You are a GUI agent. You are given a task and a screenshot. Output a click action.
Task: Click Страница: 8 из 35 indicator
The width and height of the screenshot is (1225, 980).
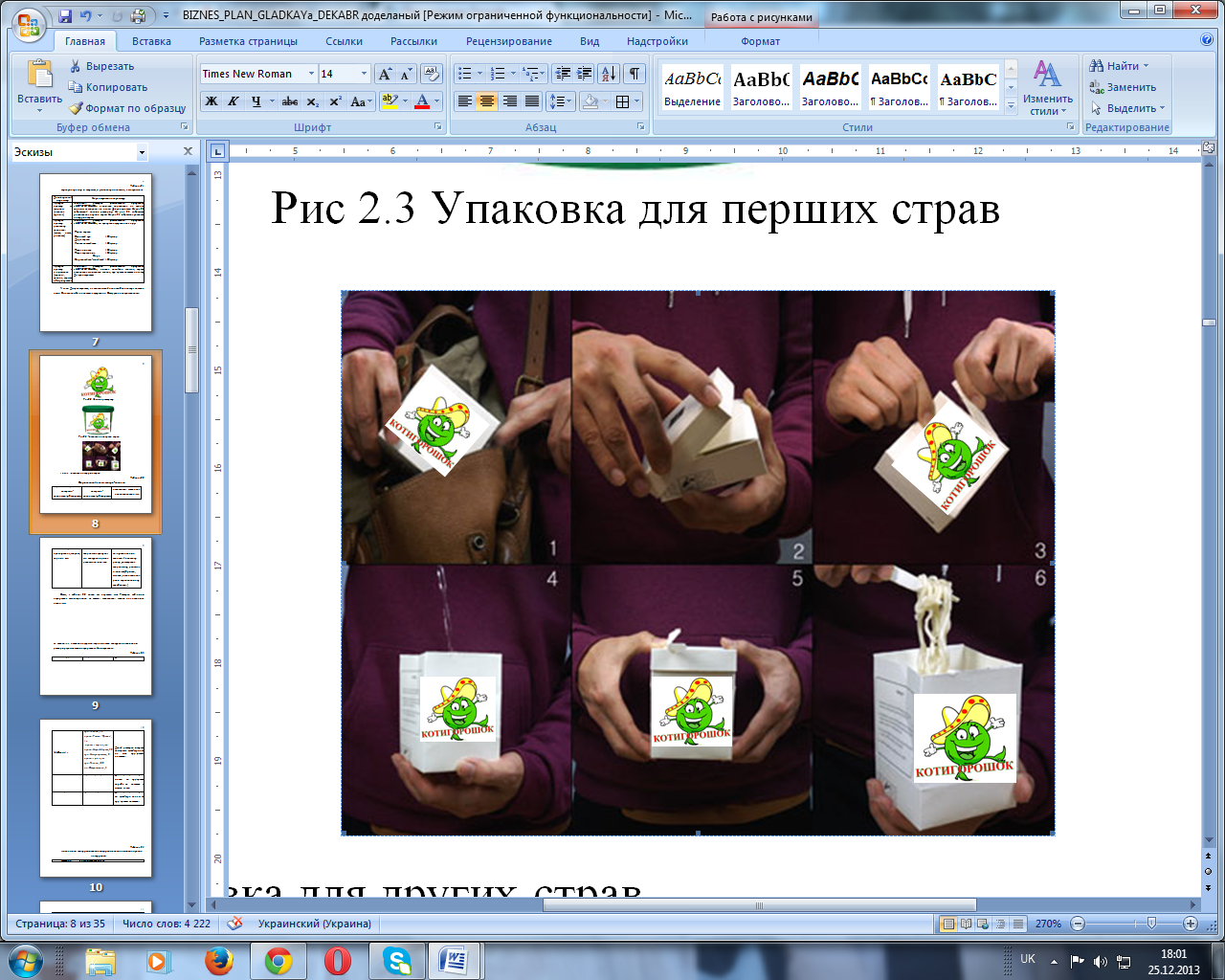coord(60,924)
